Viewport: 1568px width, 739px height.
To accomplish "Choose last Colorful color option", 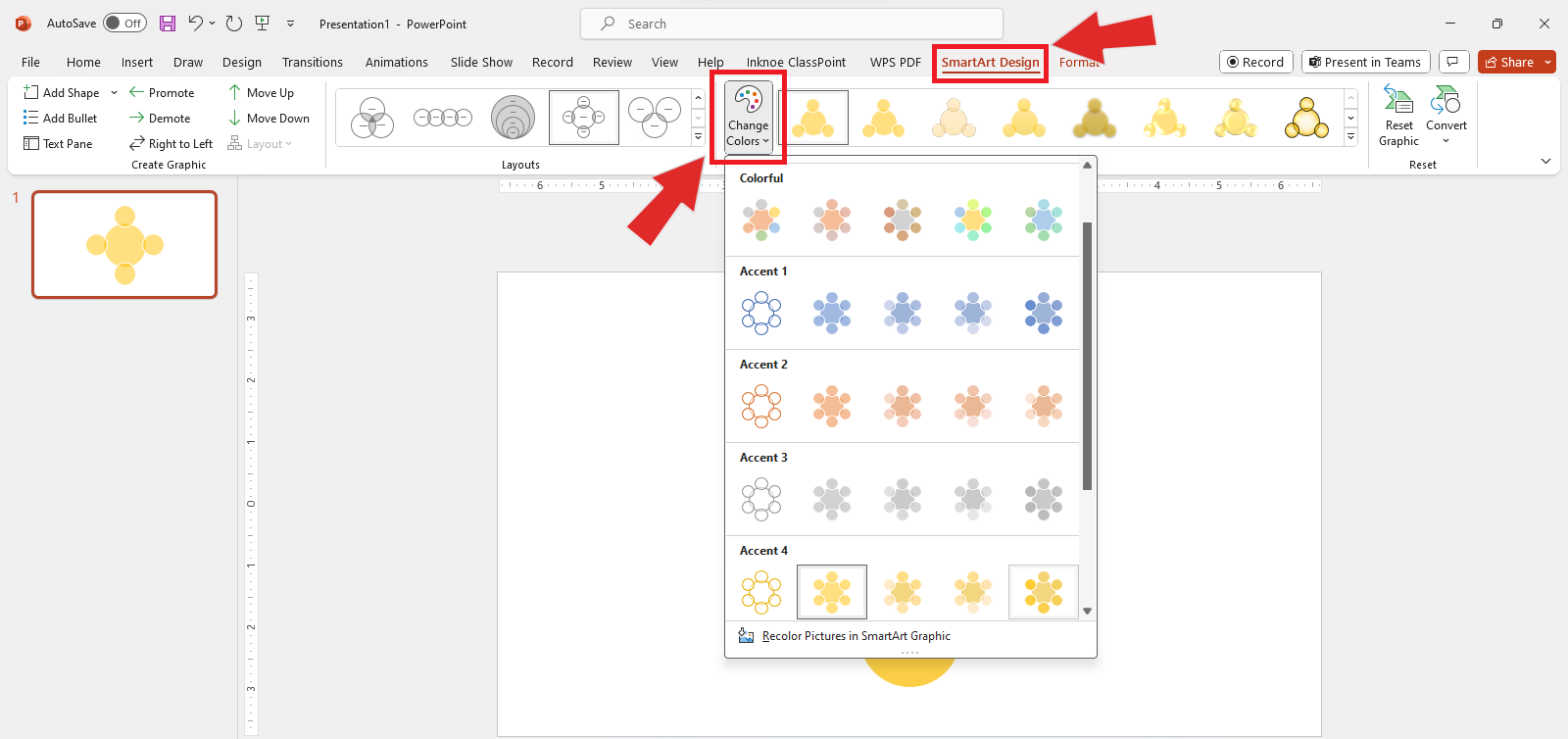I will coord(1044,220).
